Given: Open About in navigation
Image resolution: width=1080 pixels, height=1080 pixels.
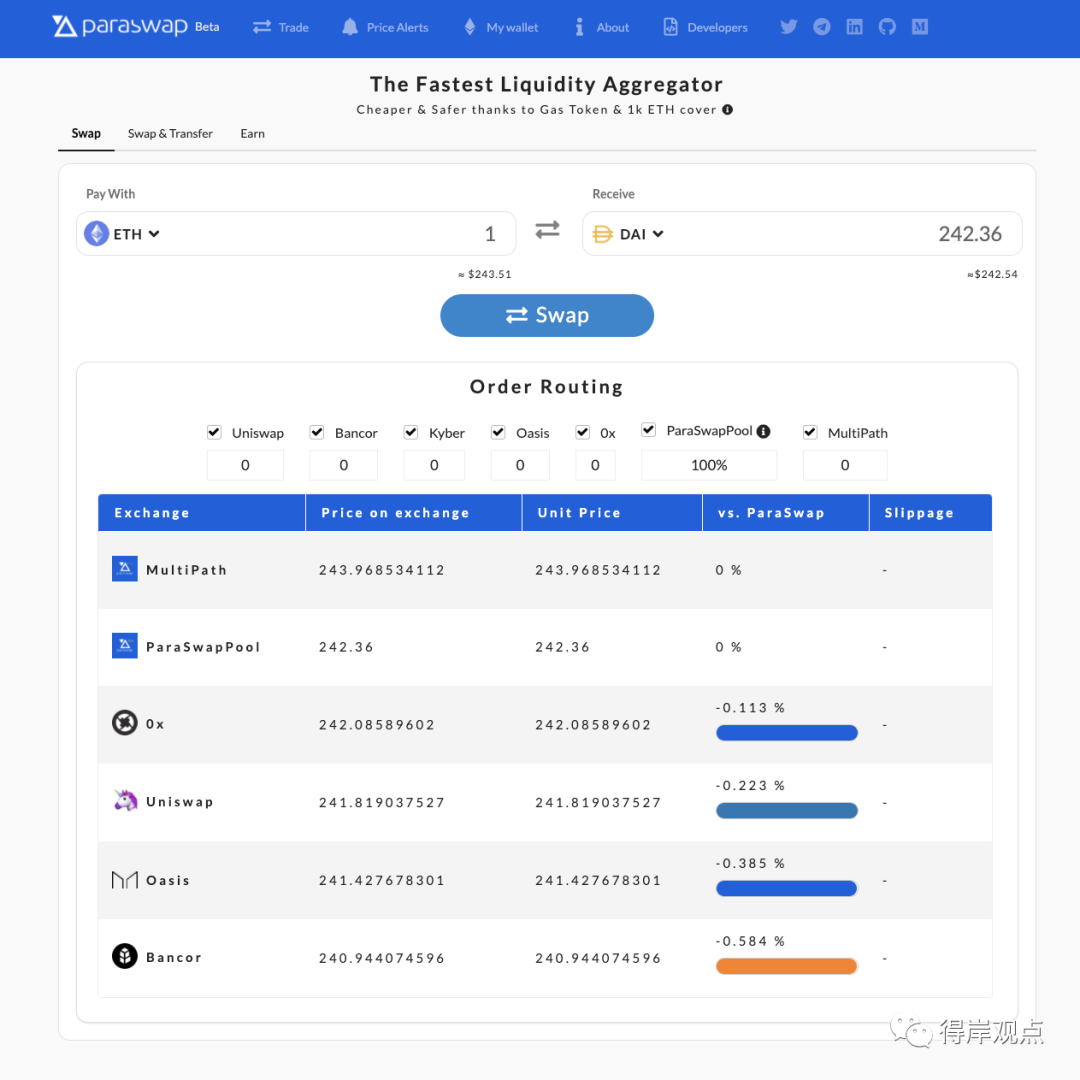Looking at the screenshot, I should click(602, 28).
